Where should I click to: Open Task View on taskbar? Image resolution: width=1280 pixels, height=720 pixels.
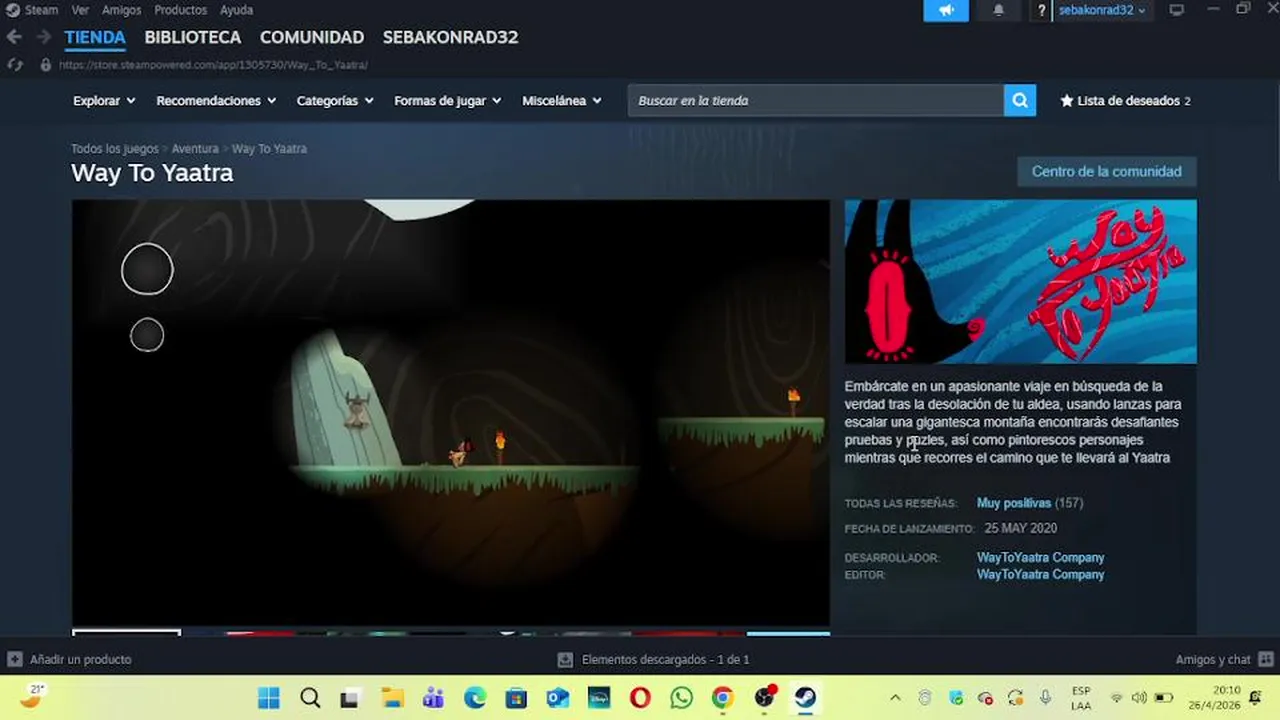pos(349,698)
